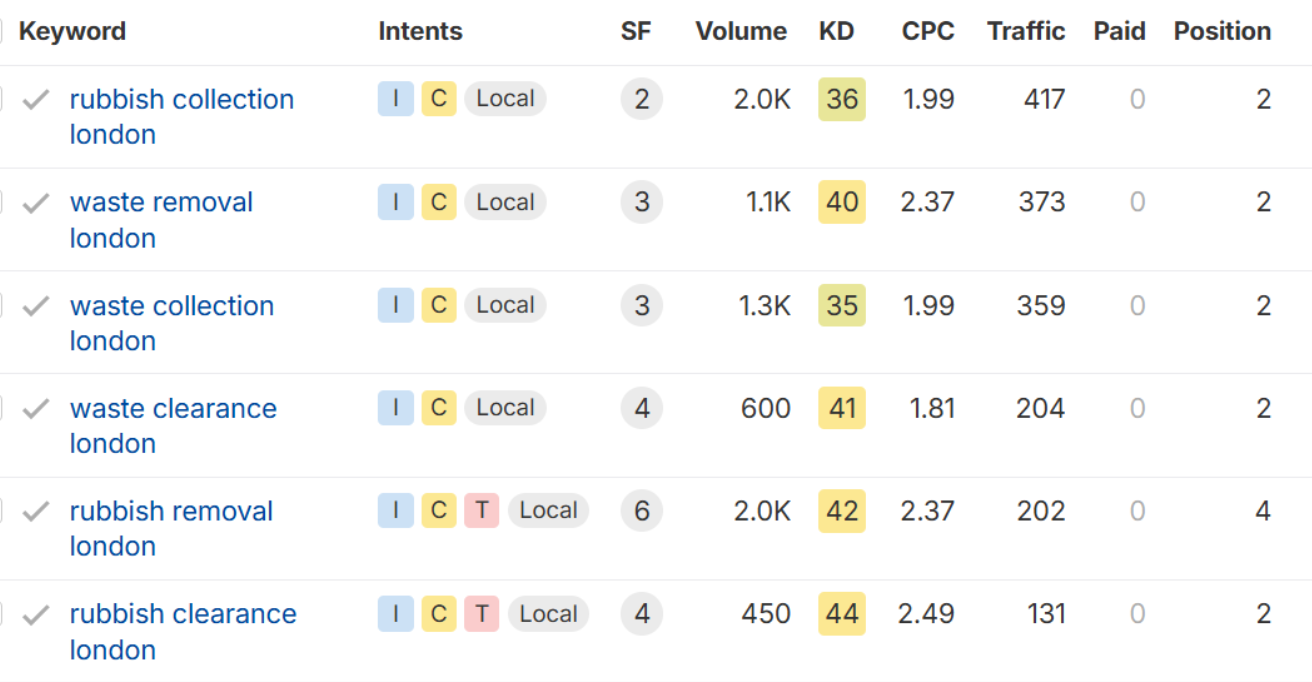
Task: Tick the checkbox for rubbish removal london row
Action: click(x=0, y=511)
